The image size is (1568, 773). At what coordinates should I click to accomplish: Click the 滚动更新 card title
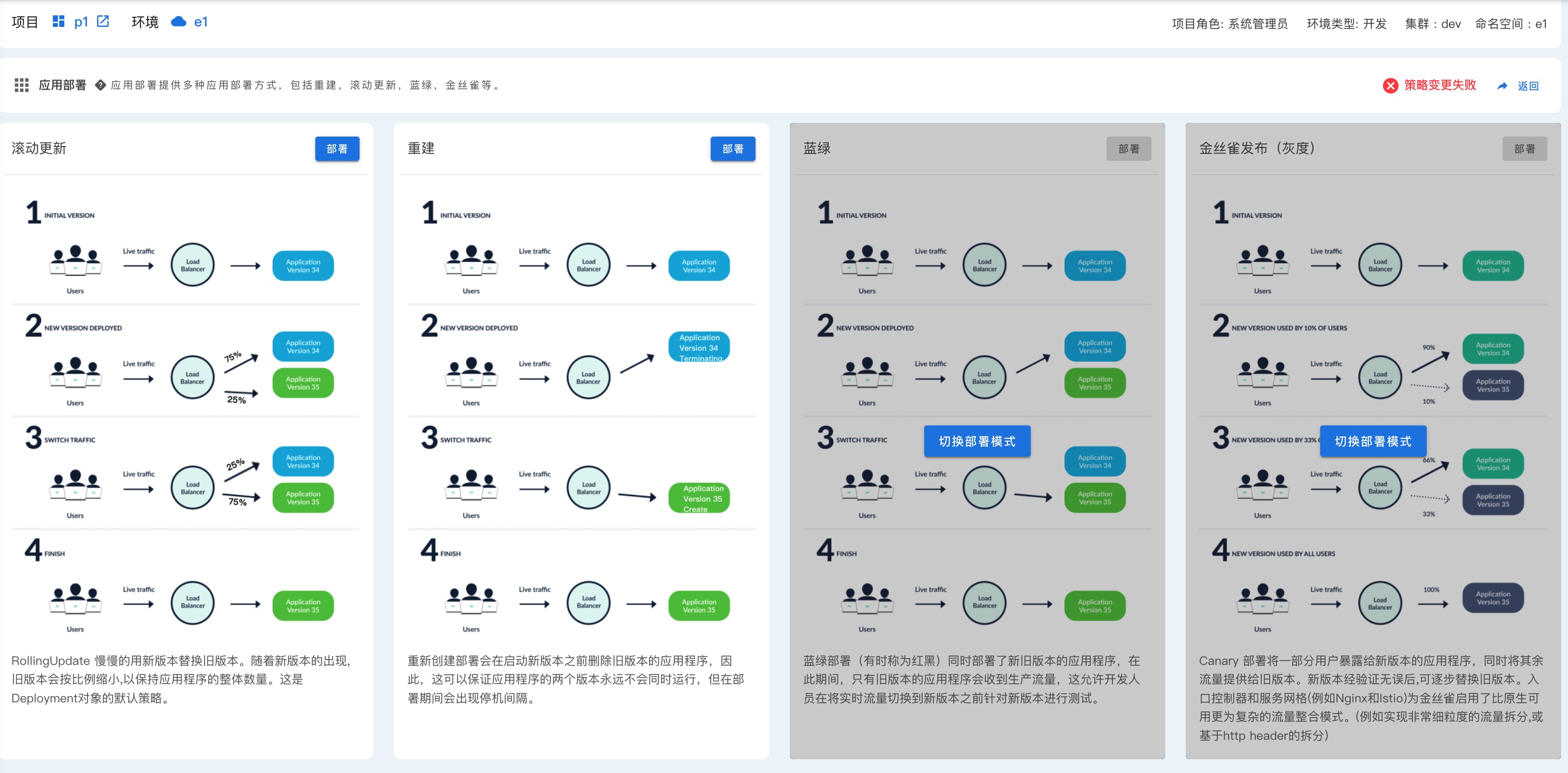click(x=39, y=149)
